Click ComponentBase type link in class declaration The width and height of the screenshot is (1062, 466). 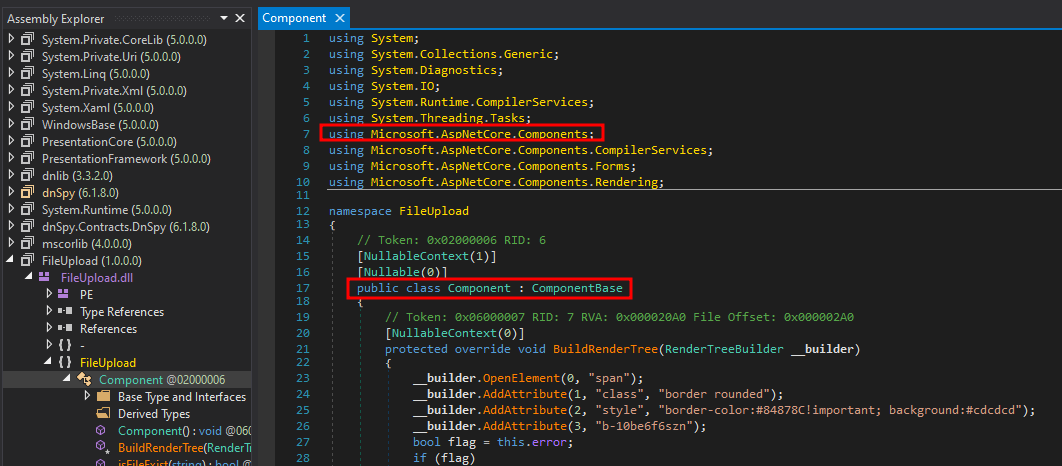(x=577, y=289)
